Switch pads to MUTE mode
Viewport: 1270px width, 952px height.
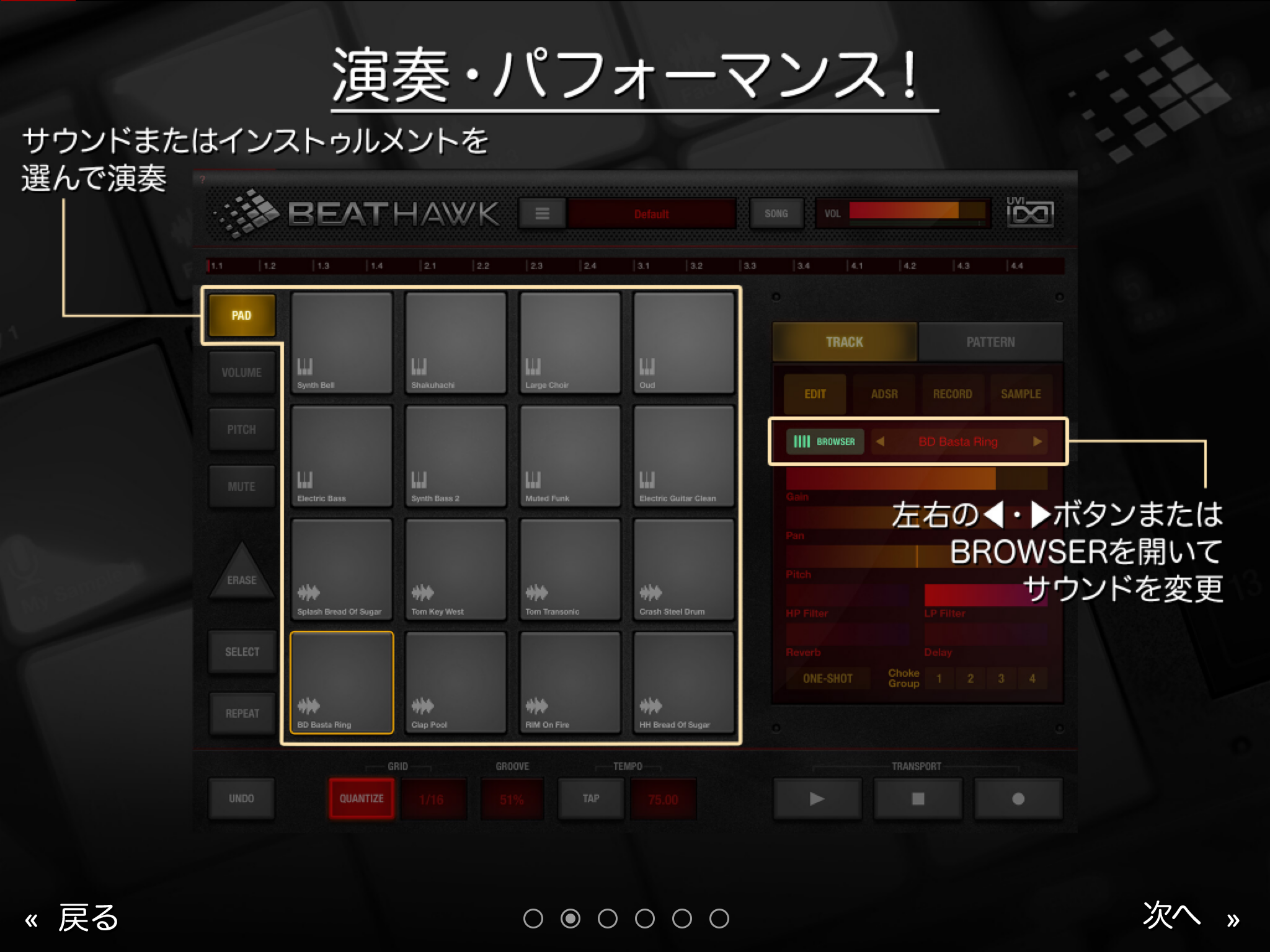(242, 487)
